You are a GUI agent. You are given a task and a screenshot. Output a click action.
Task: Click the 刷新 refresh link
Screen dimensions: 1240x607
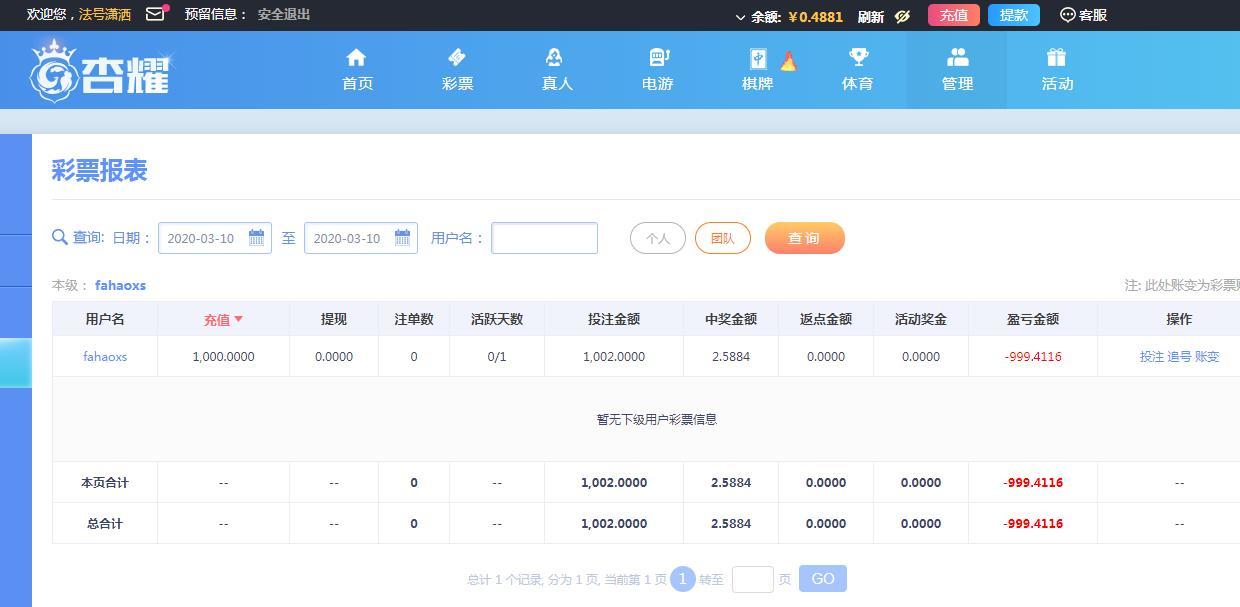(870, 16)
